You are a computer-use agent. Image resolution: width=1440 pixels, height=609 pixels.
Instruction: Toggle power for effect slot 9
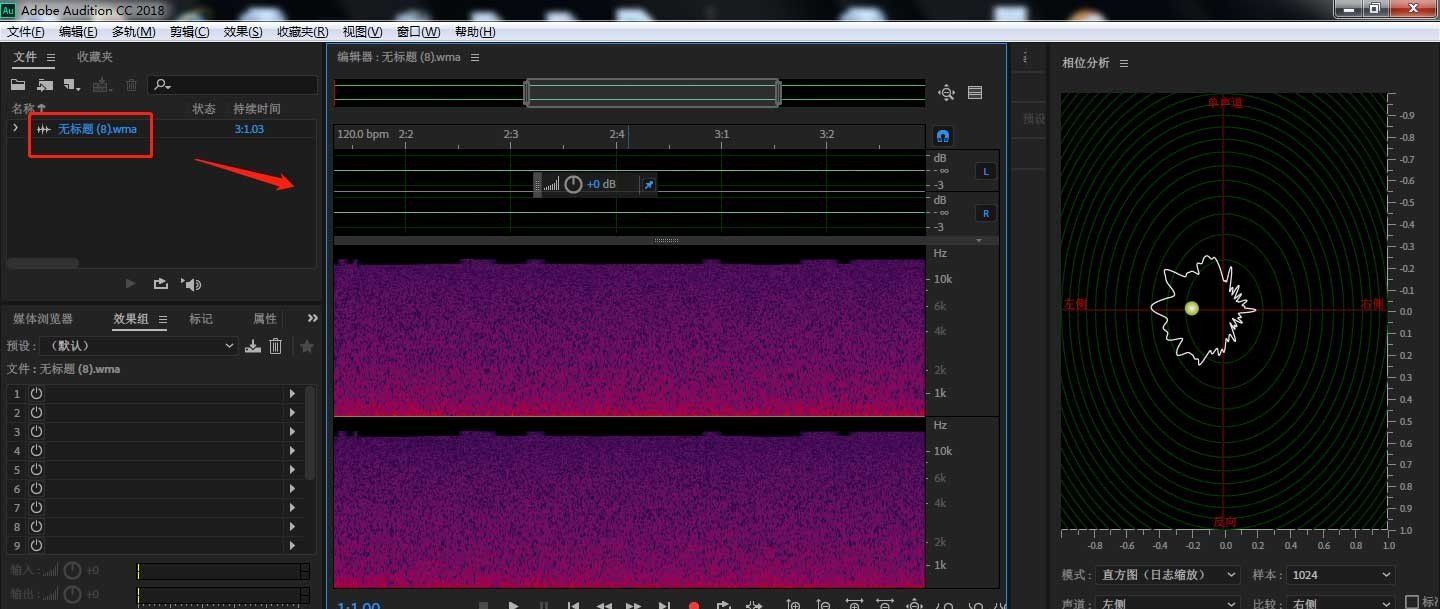(36, 546)
